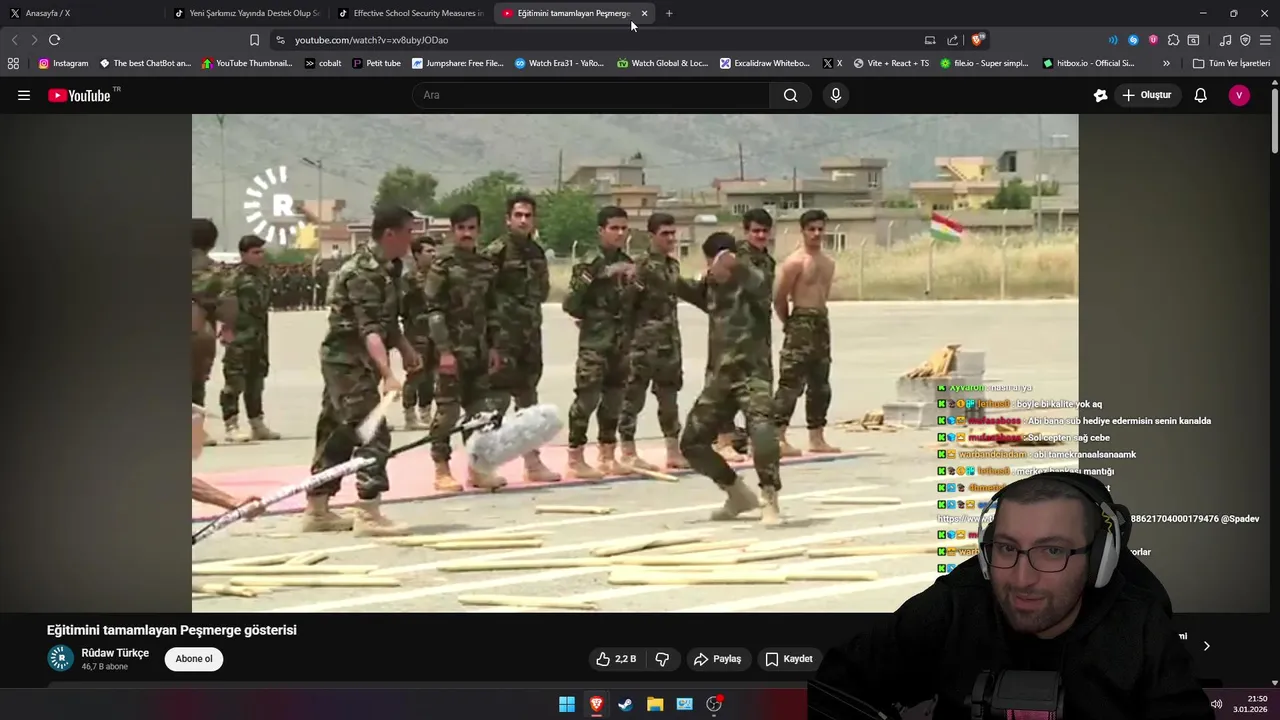Open the Shazam extension icon
Image resolution: width=1280 pixels, height=720 pixels.
pyautogui.click(x=1133, y=40)
